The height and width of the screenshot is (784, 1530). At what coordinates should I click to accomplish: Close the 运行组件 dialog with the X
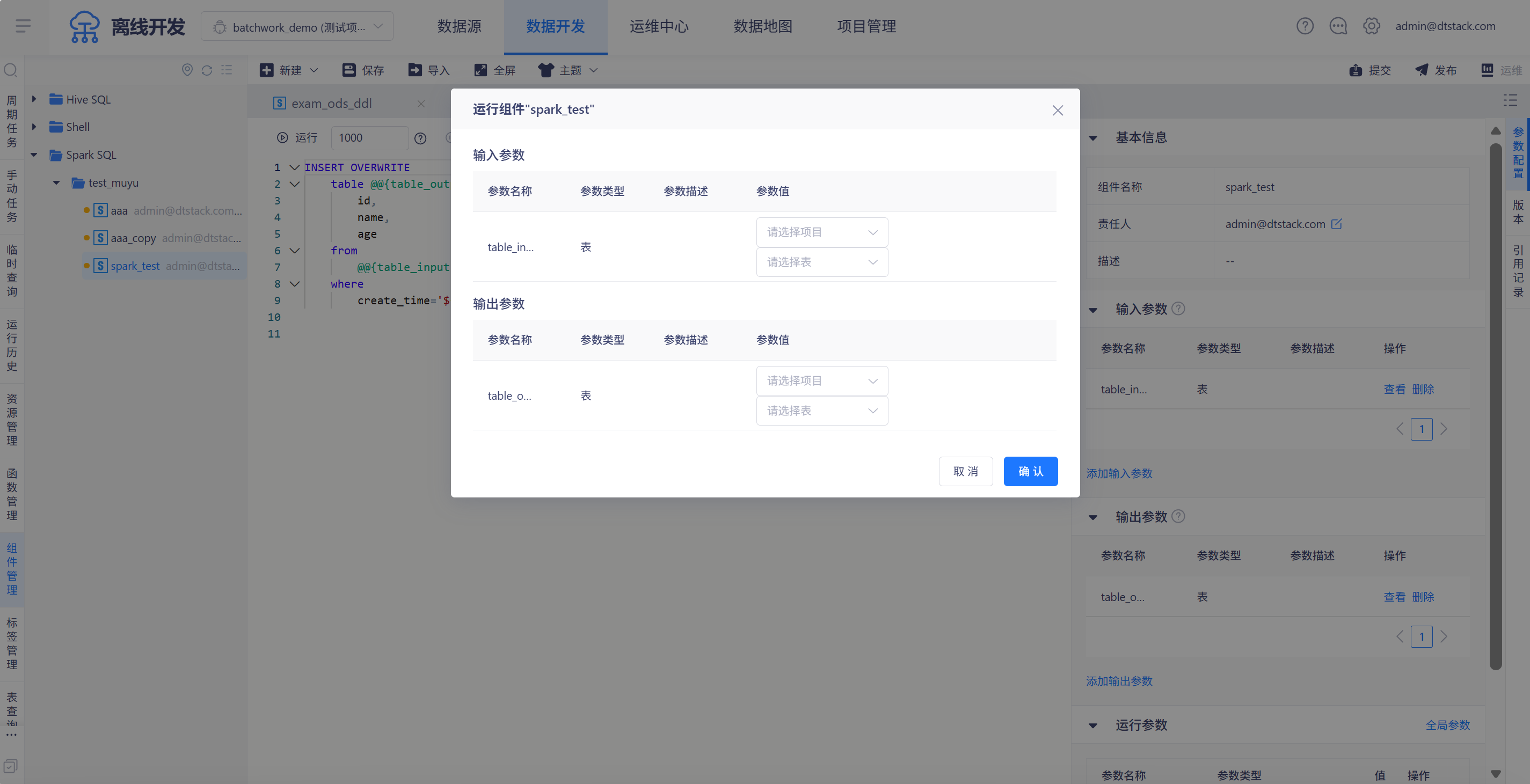pos(1057,111)
